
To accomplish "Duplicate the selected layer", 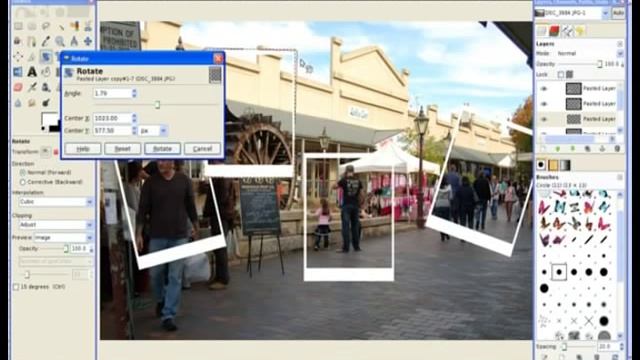I will pyautogui.click(x=587, y=149).
